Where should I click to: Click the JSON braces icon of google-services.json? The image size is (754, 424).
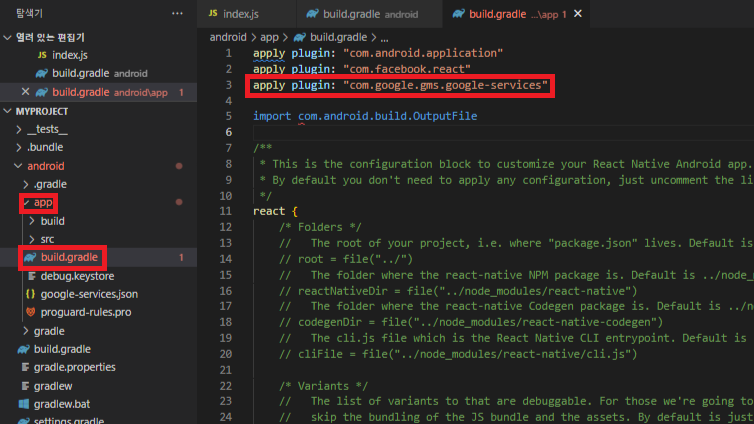click(30, 294)
